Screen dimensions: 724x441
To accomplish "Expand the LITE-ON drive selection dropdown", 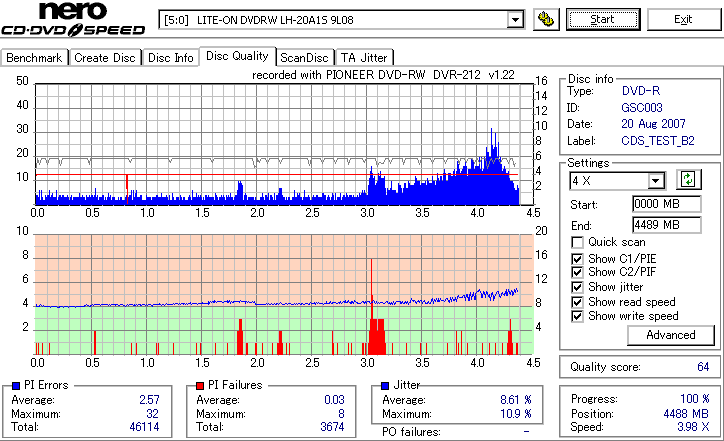I will pyautogui.click(x=515, y=20).
